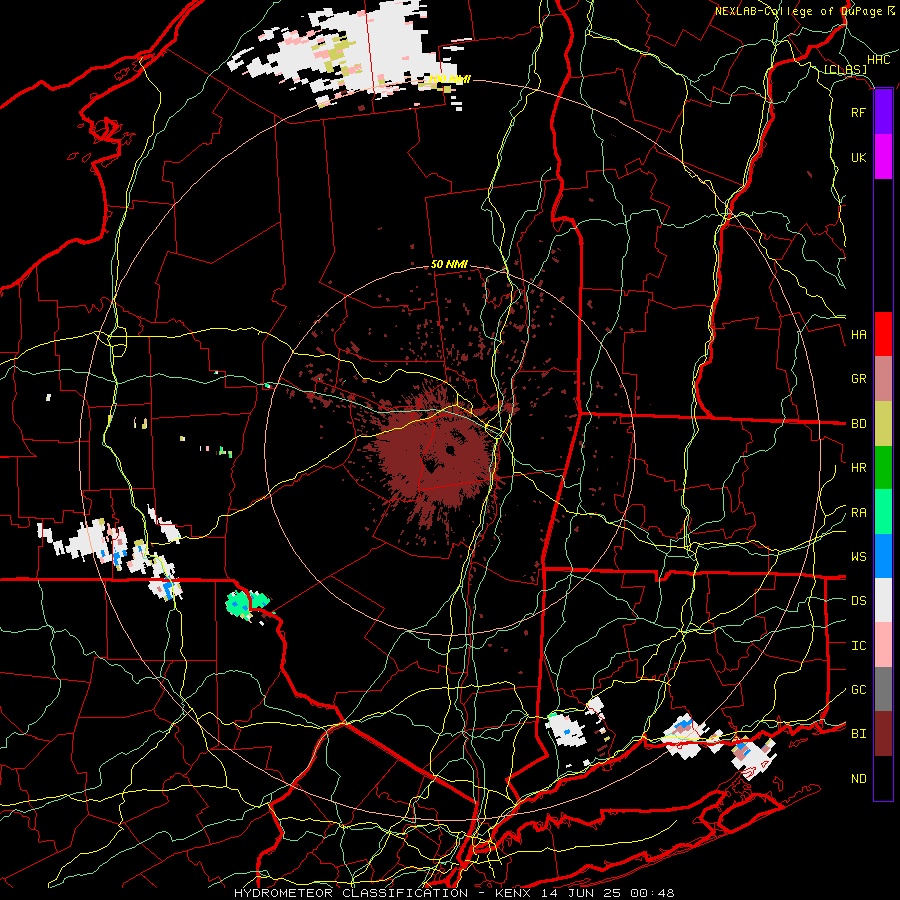
Task: Select the DS white legend swatch
Action: pyautogui.click(x=883, y=600)
